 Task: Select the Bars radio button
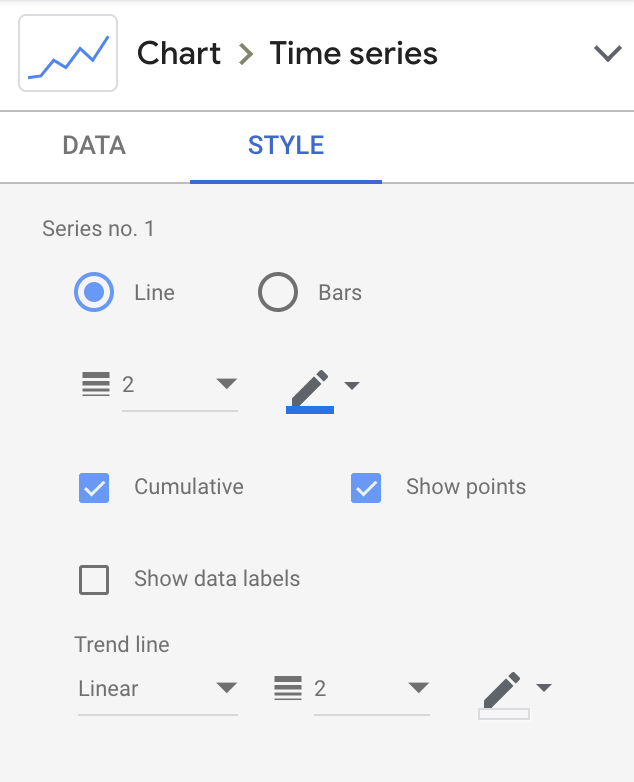click(278, 292)
